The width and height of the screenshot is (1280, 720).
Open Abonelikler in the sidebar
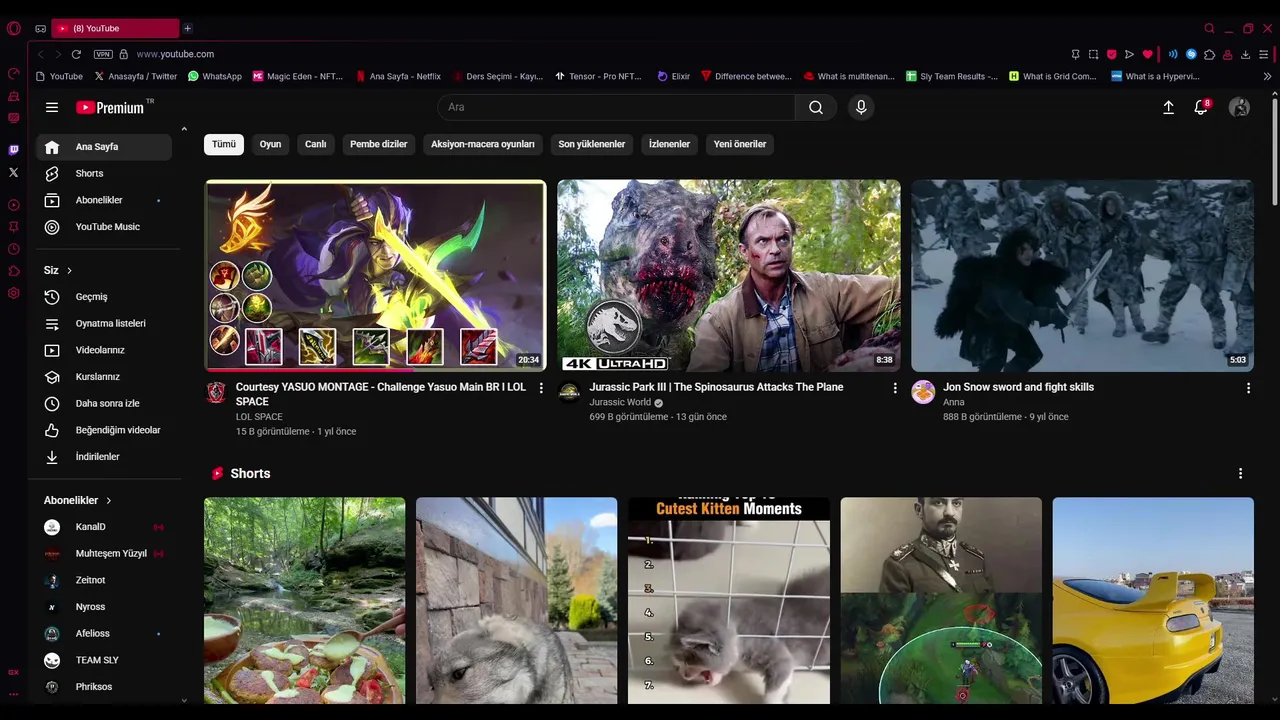(x=104, y=200)
